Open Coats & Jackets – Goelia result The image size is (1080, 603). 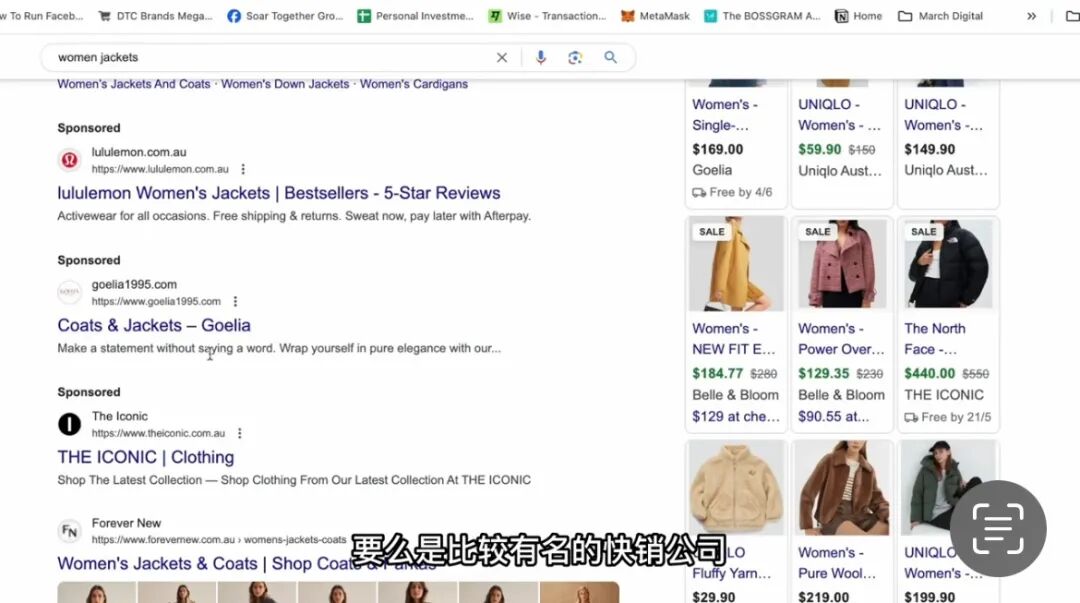coord(154,325)
